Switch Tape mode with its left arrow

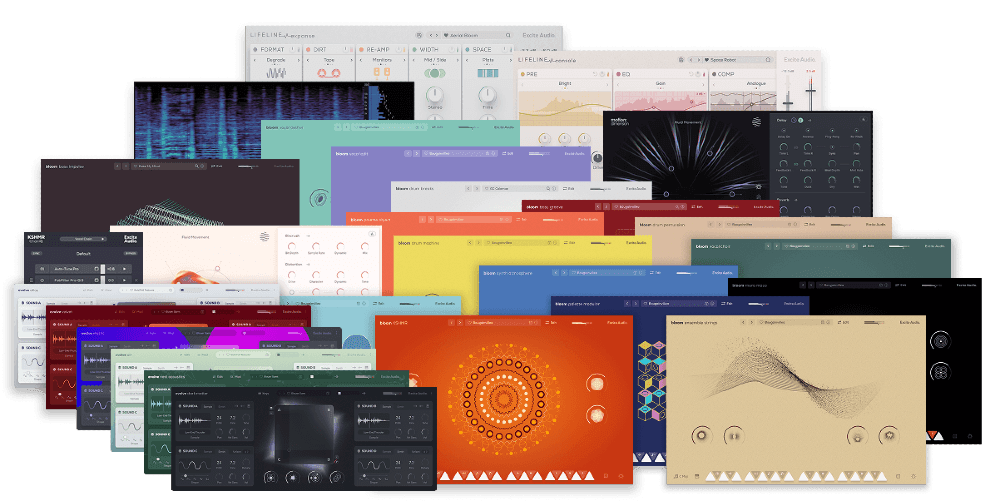tap(308, 60)
